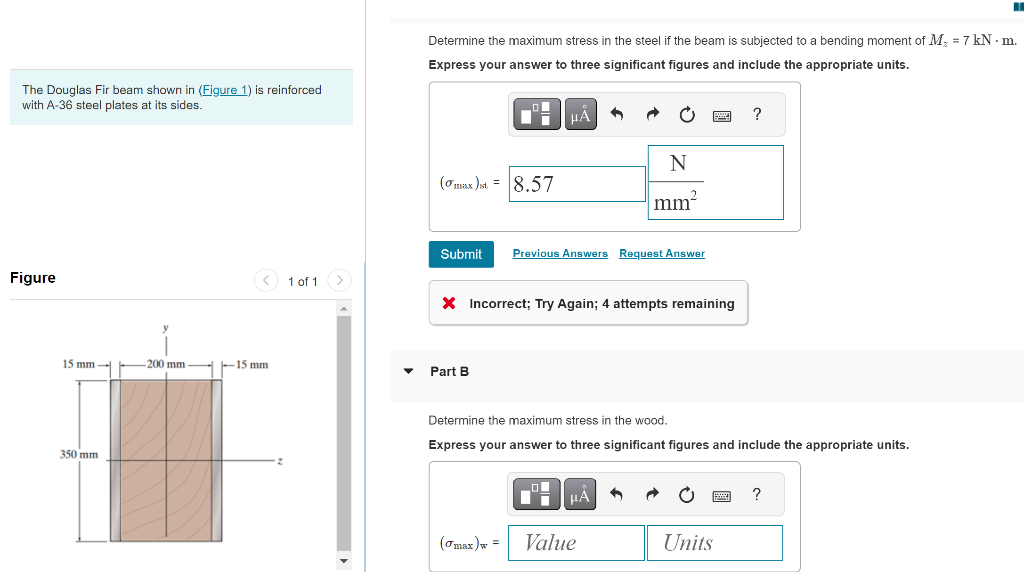Undo the last edit in the Part B answer
The height and width of the screenshot is (572, 1024).
coord(616,494)
